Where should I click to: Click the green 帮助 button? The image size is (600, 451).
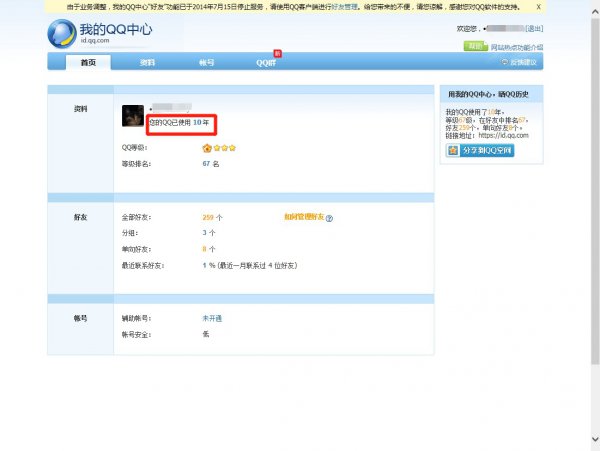(476, 46)
